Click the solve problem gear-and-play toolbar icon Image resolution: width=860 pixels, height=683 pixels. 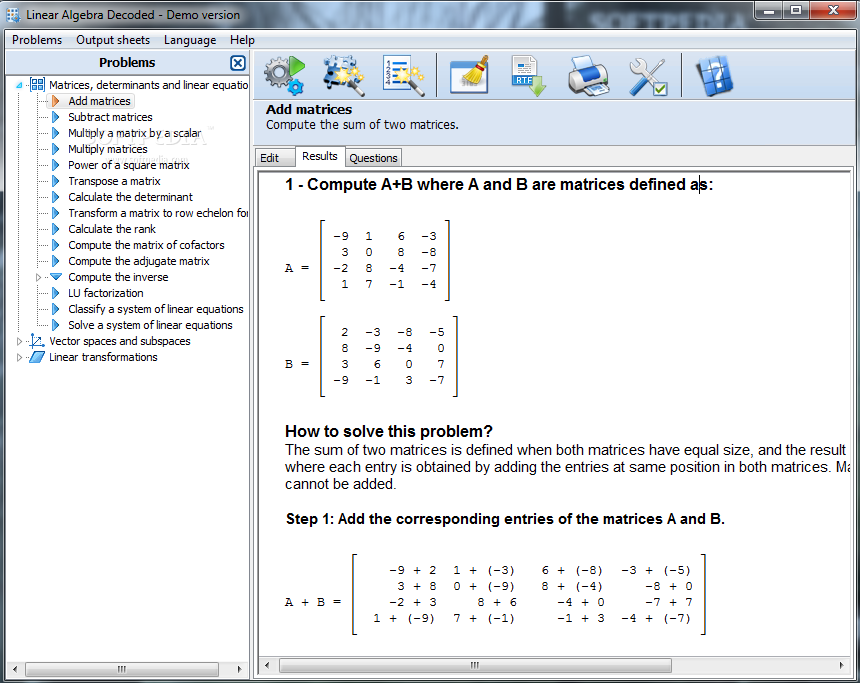pos(284,75)
